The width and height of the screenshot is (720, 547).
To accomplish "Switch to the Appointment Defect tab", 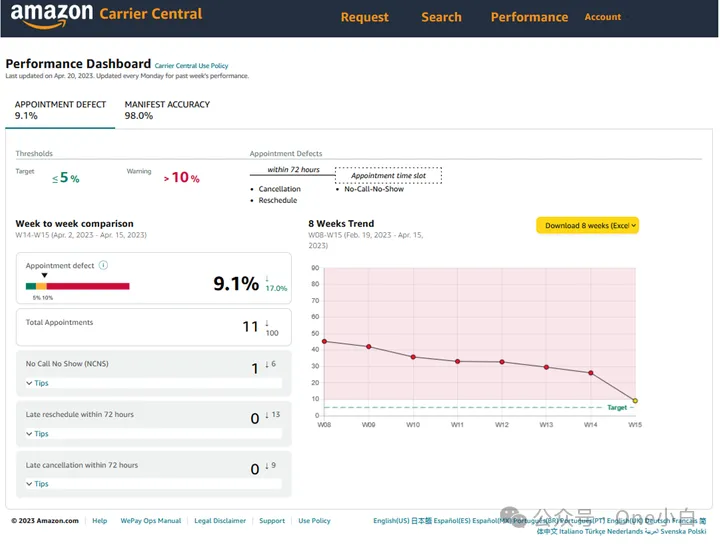I will (60, 110).
